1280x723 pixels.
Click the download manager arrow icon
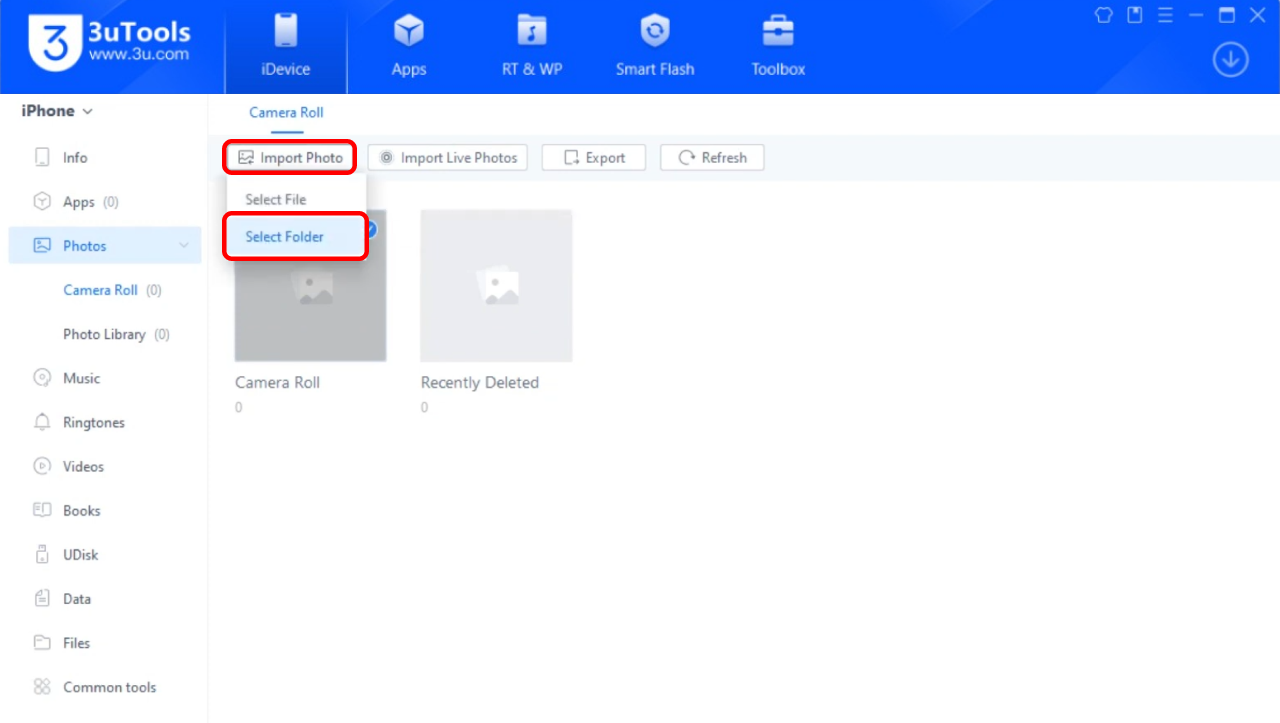click(x=1230, y=60)
